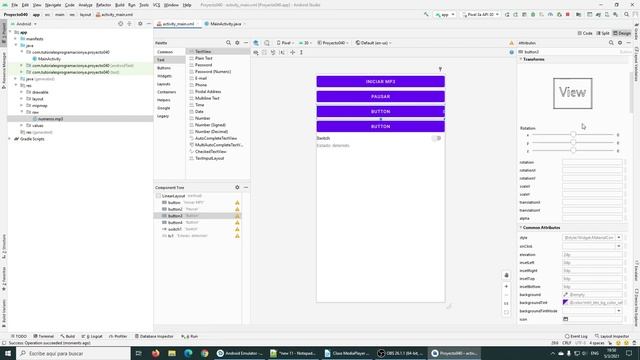Select button4 in Component Tree
The image size is (640, 360).
(175, 222)
